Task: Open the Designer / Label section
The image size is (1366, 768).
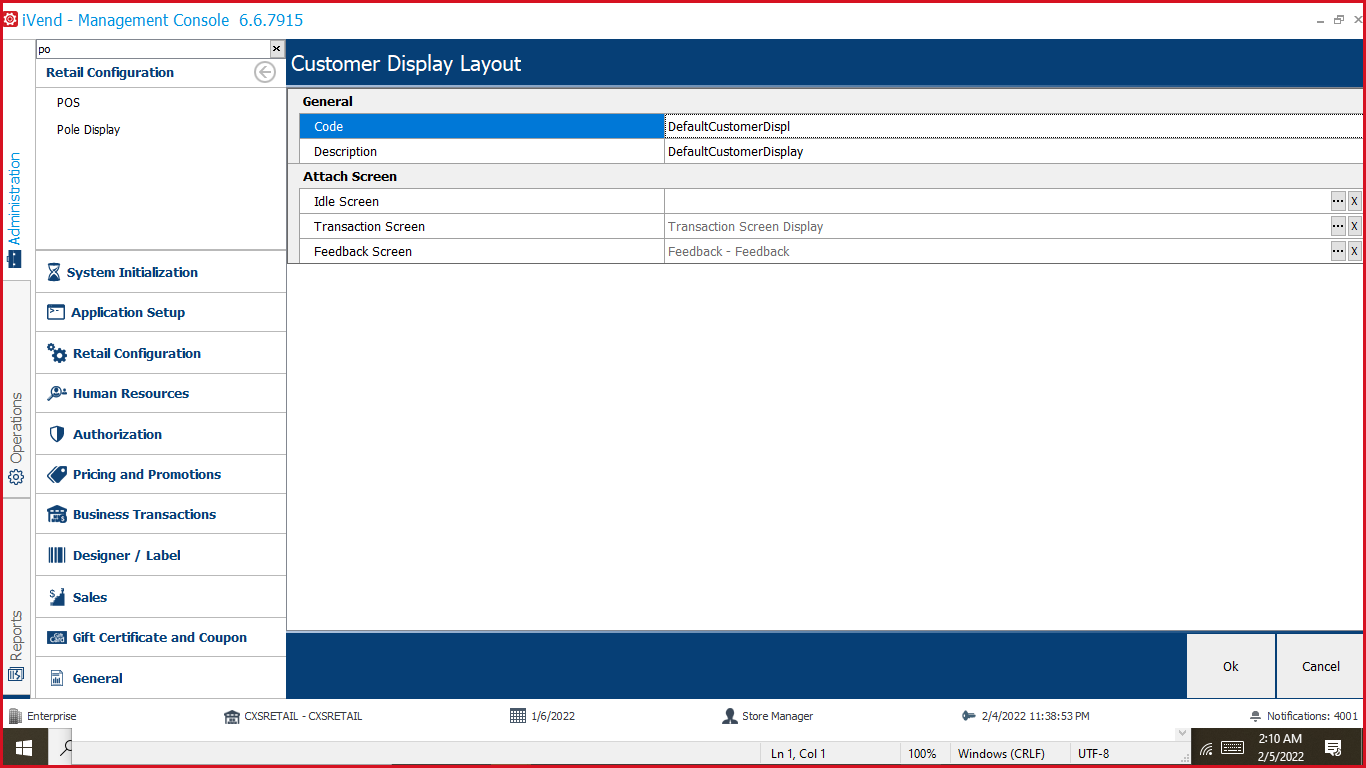Action: tap(161, 555)
